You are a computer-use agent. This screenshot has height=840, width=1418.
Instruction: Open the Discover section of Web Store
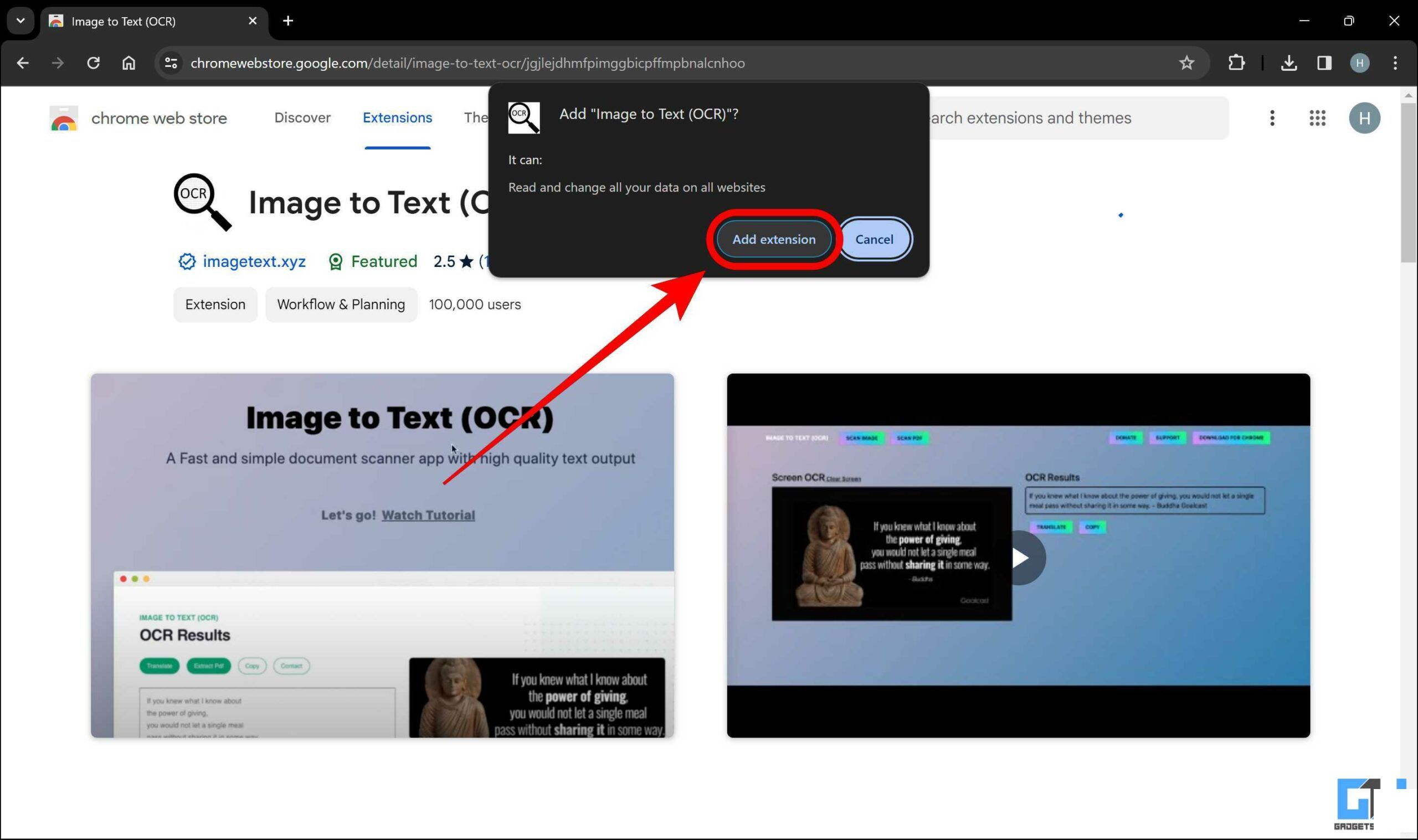302,118
